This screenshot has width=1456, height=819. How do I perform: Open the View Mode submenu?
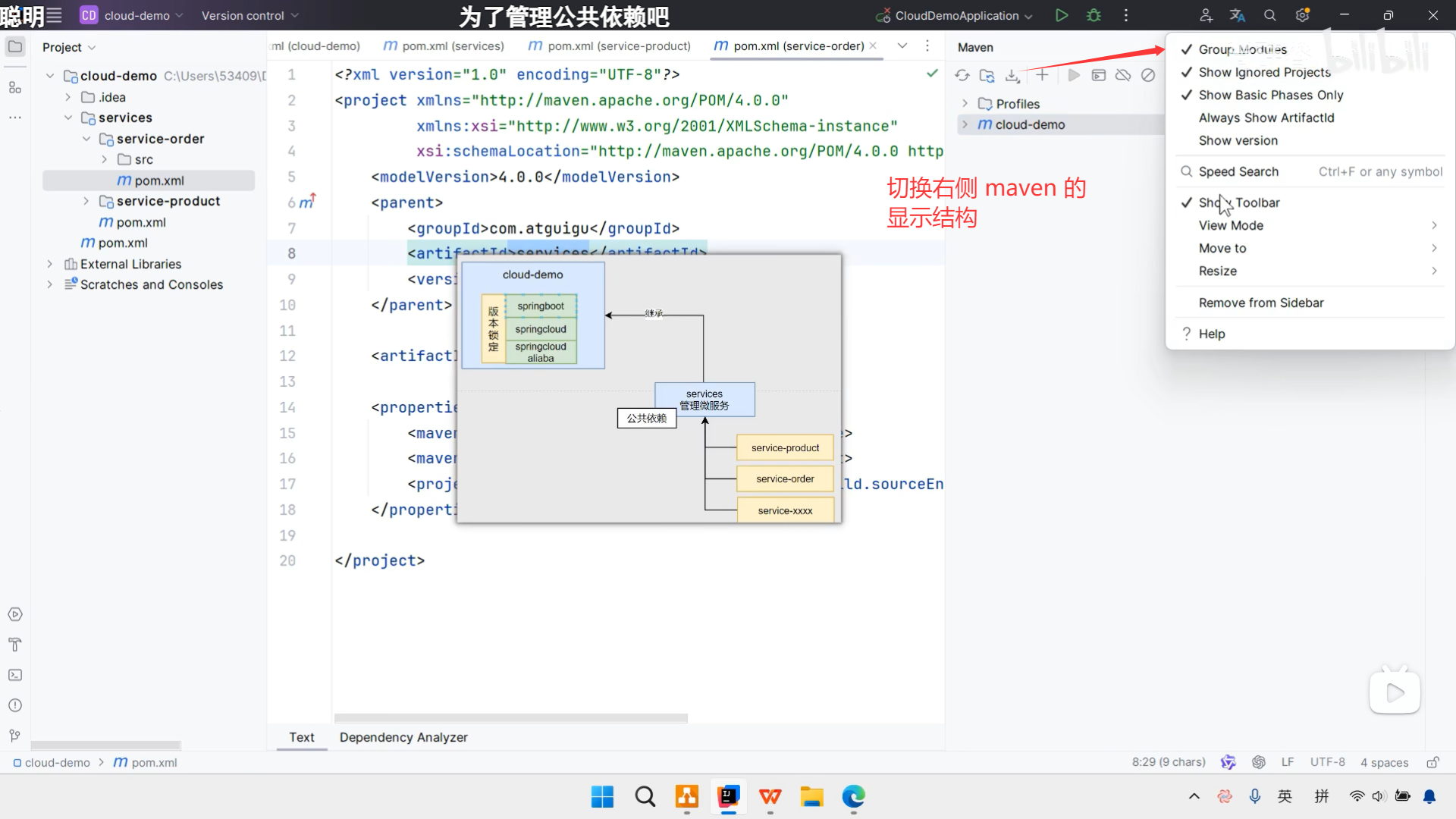coord(1231,225)
